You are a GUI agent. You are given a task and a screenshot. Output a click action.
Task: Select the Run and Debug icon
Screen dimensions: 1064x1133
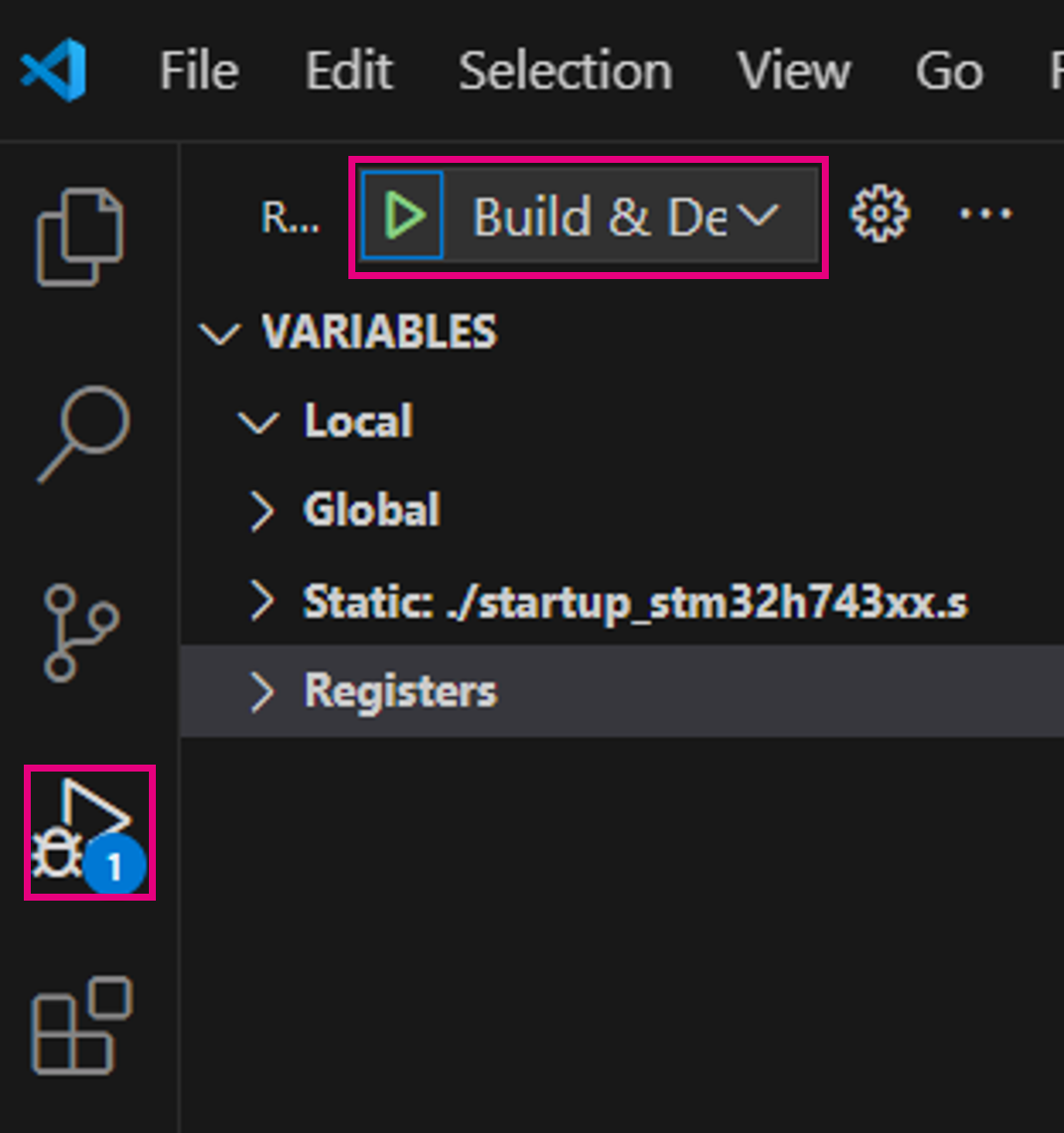pyautogui.click(x=89, y=832)
